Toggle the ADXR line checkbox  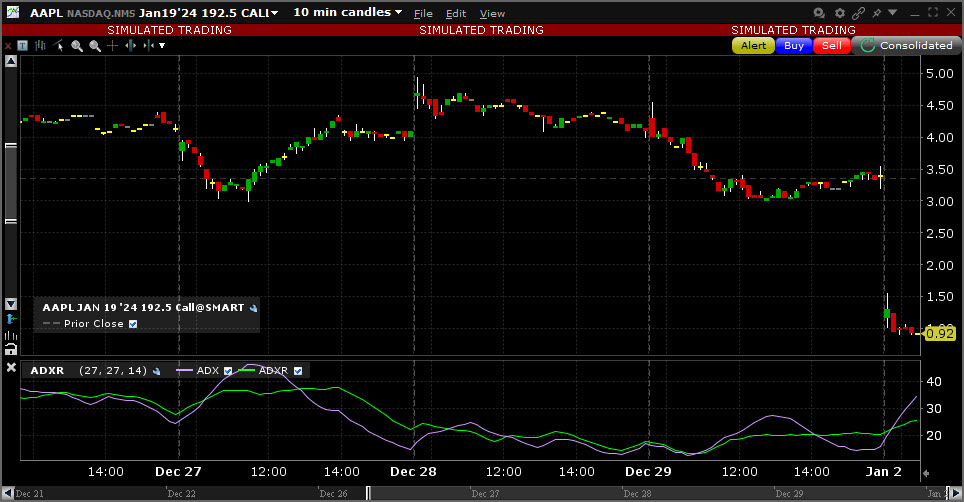coord(298,371)
